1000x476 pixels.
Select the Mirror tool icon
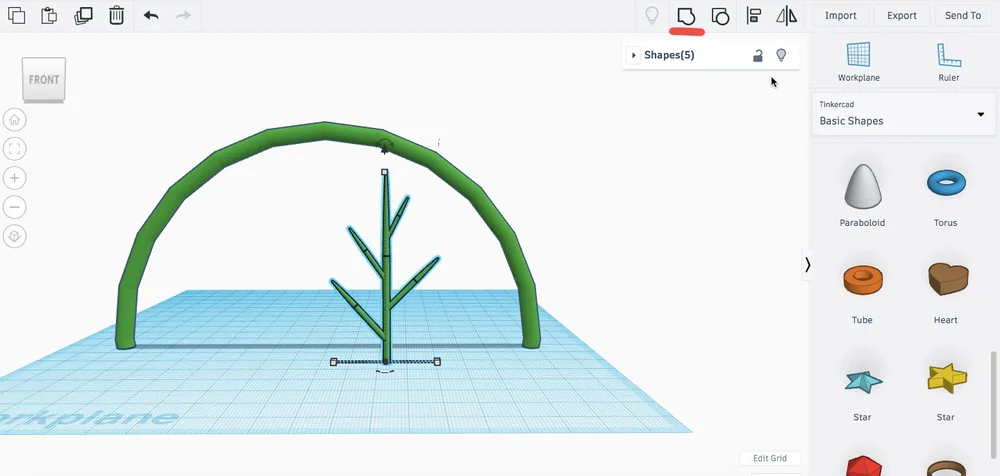click(x=786, y=15)
